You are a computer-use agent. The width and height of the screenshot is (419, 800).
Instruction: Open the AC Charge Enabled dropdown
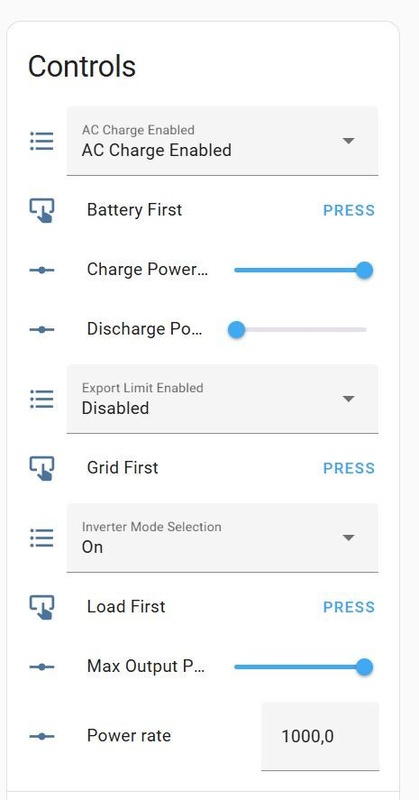tap(223, 141)
